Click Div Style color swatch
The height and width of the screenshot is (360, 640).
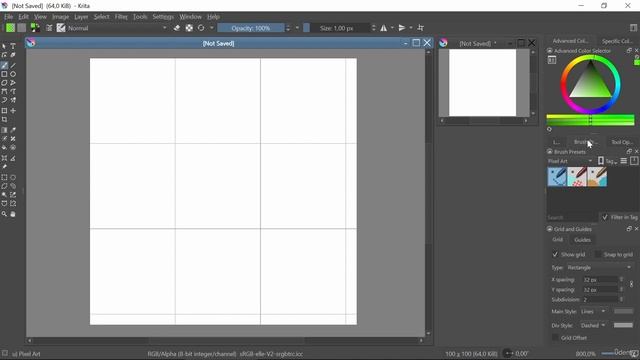click(623, 325)
